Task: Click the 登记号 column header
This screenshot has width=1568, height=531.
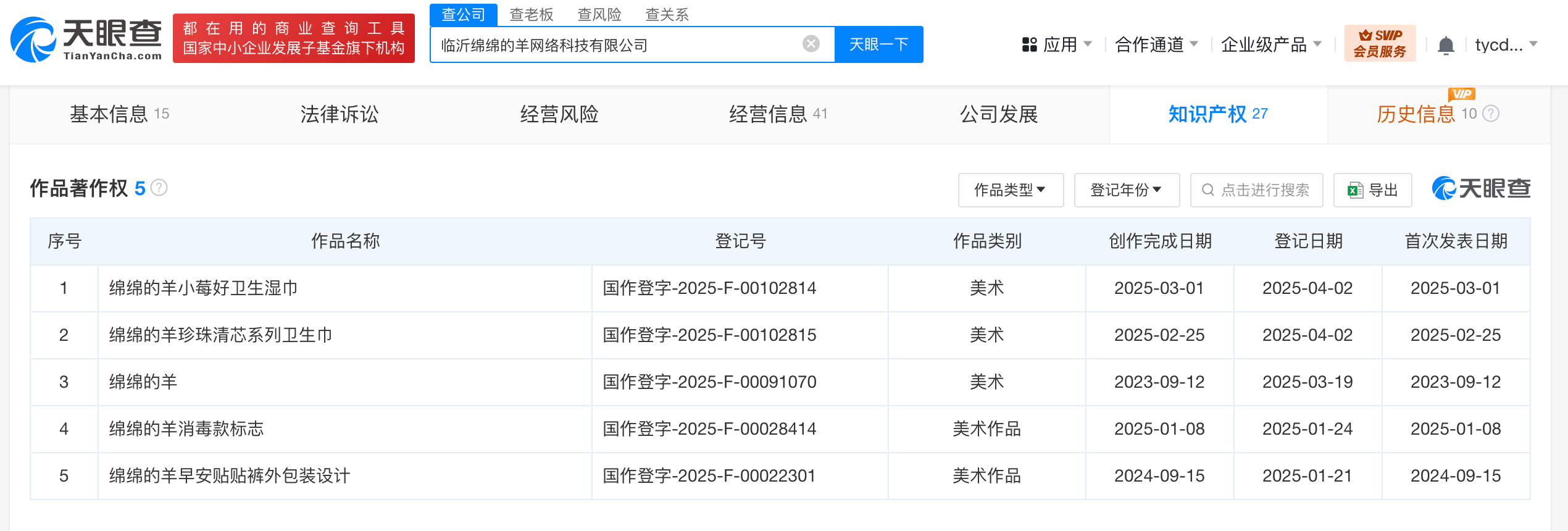Action: [x=740, y=241]
